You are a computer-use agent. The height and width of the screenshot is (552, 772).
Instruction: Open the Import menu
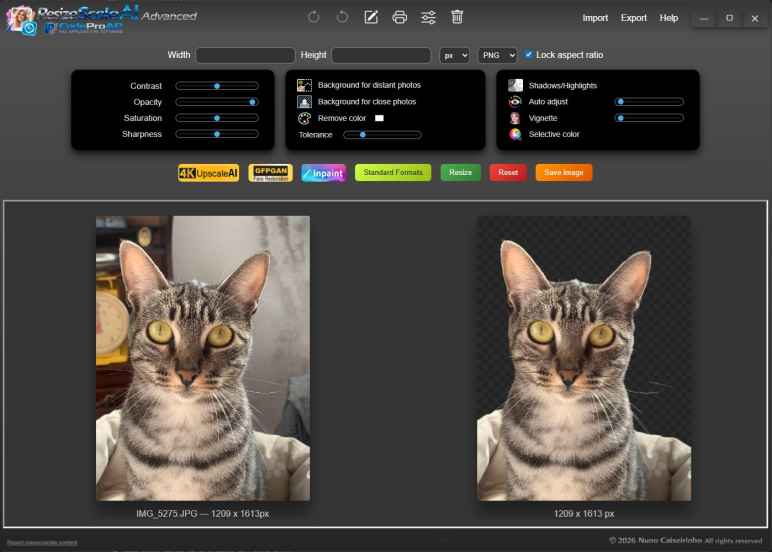(595, 18)
